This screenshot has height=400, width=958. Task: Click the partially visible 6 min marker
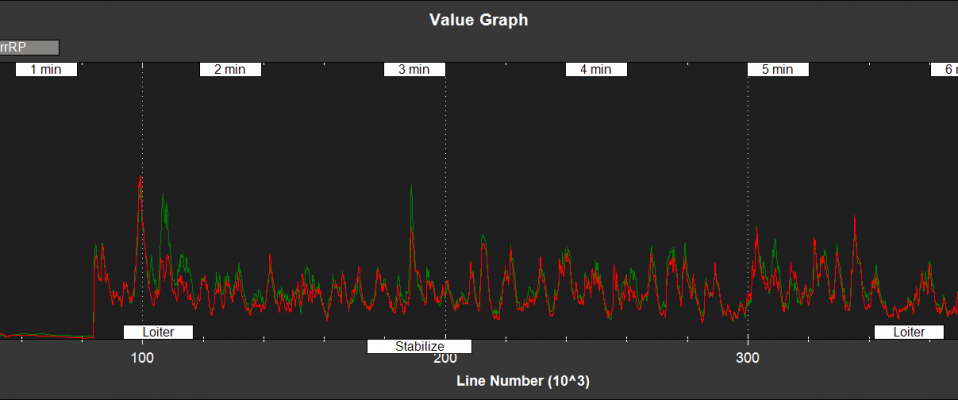pyautogui.click(x=944, y=70)
